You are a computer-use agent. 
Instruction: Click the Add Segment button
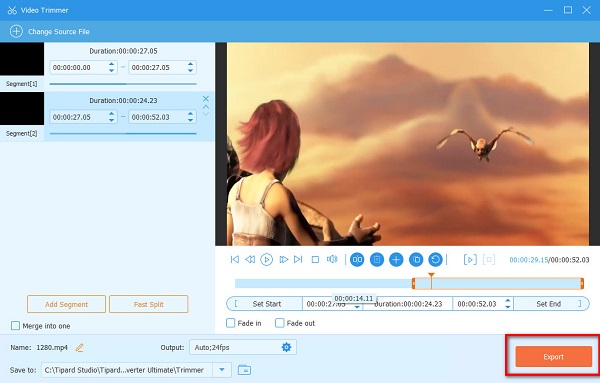[x=66, y=304]
